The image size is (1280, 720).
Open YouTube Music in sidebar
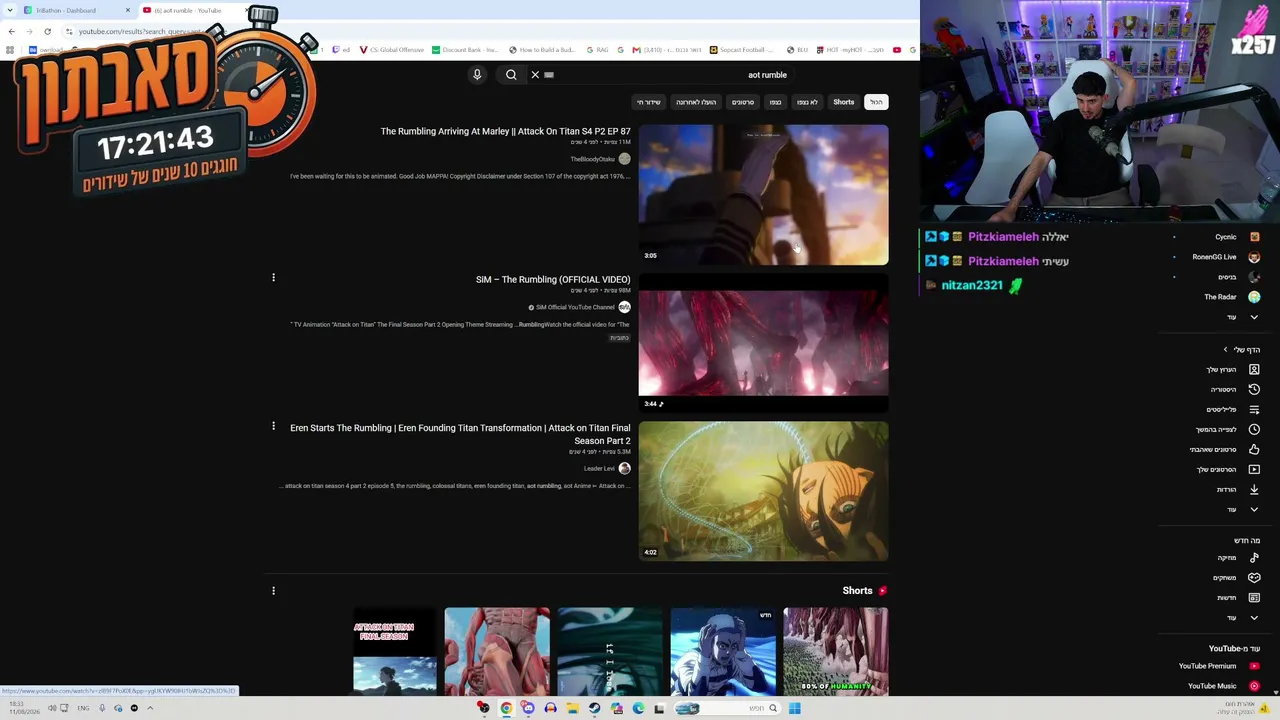[x=1222, y=686]
